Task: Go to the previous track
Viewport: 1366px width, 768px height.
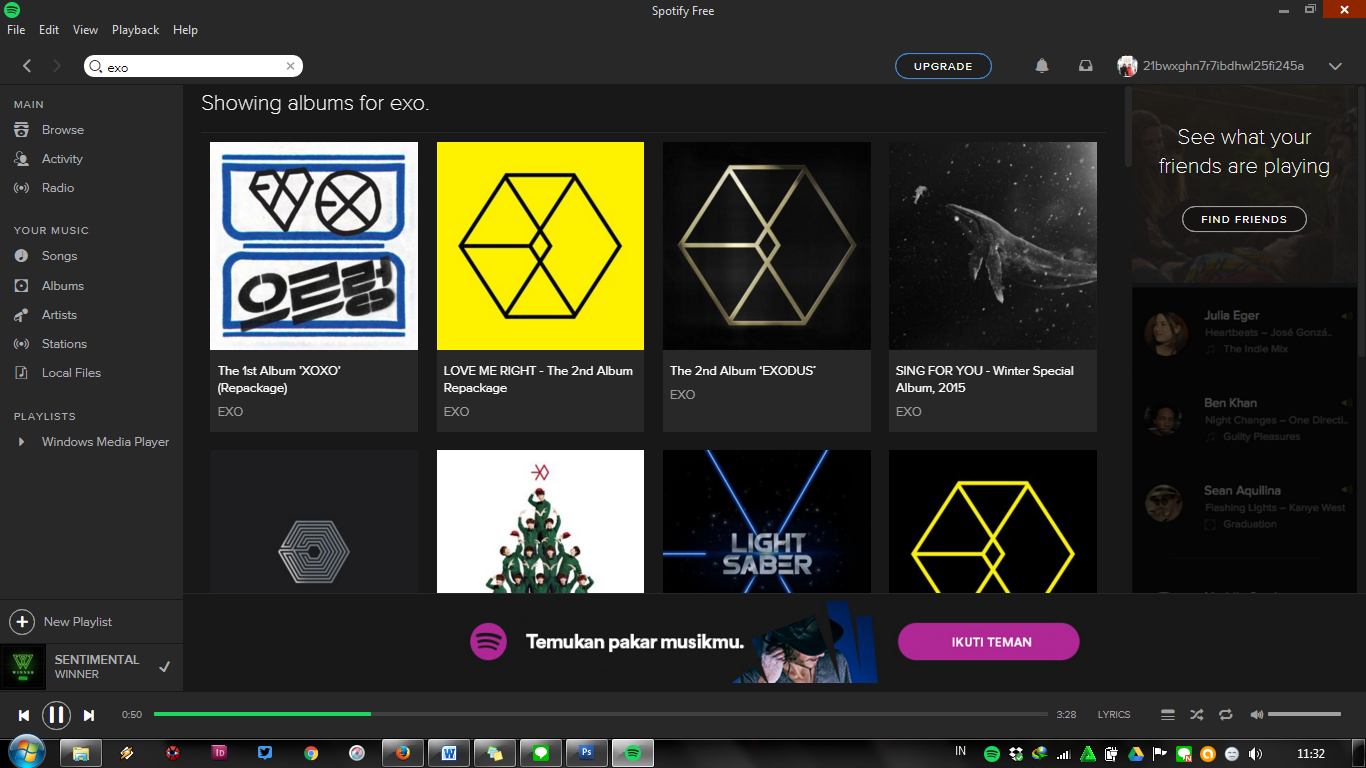Action: click(x=24, y=715)
